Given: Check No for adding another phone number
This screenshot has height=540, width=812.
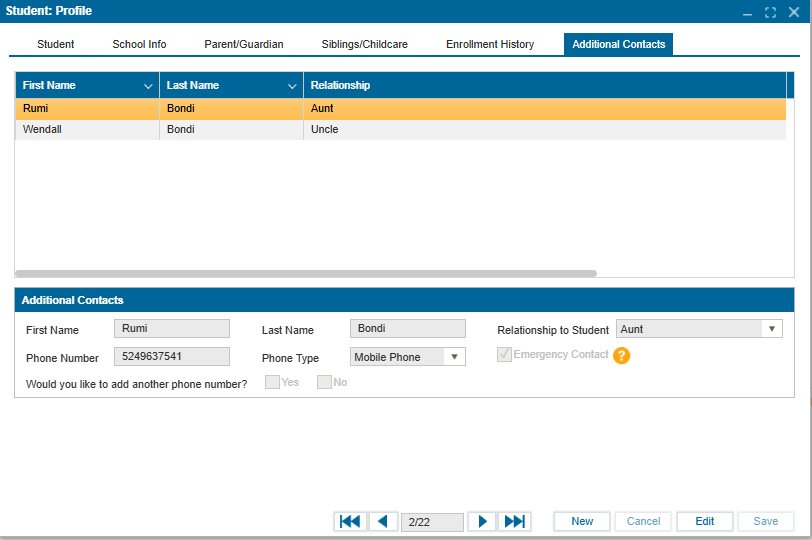Looking at the screenshot, I should pos(324,382).
